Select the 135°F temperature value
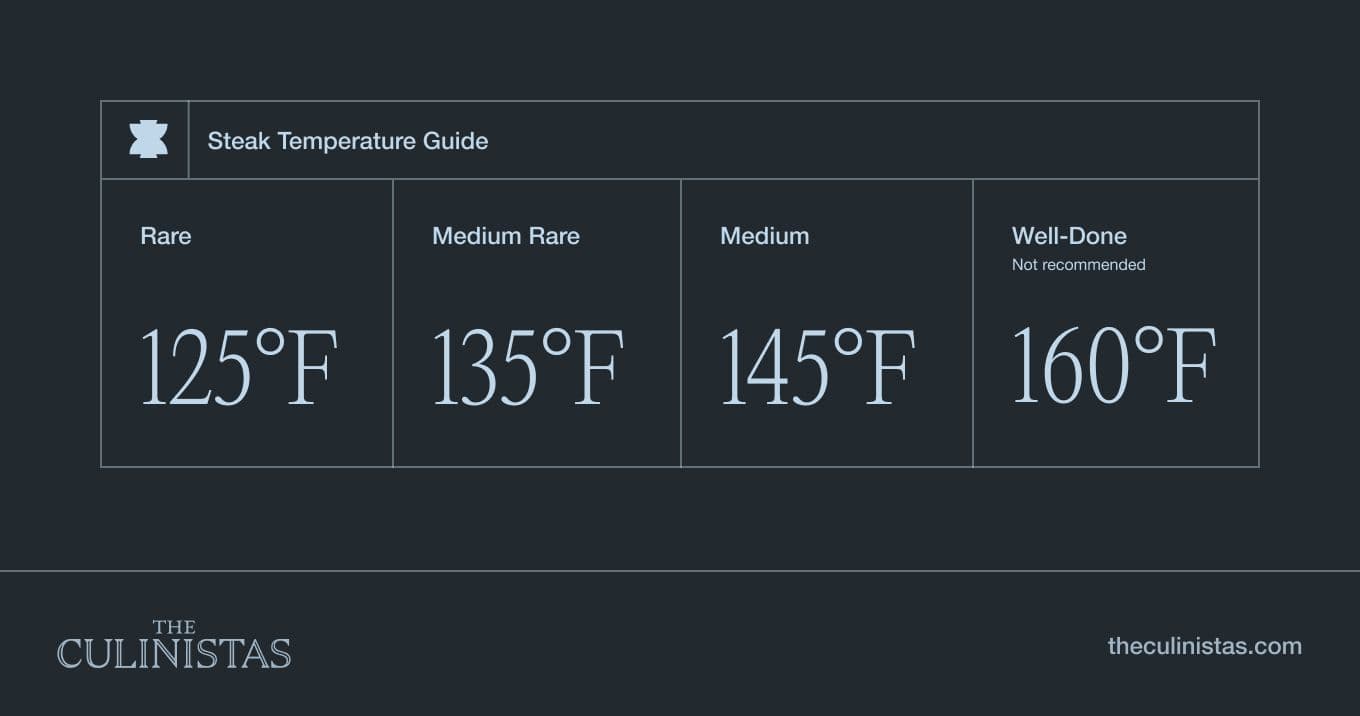Viewport: 1360px width, 716px height. [x=527, y=367]
